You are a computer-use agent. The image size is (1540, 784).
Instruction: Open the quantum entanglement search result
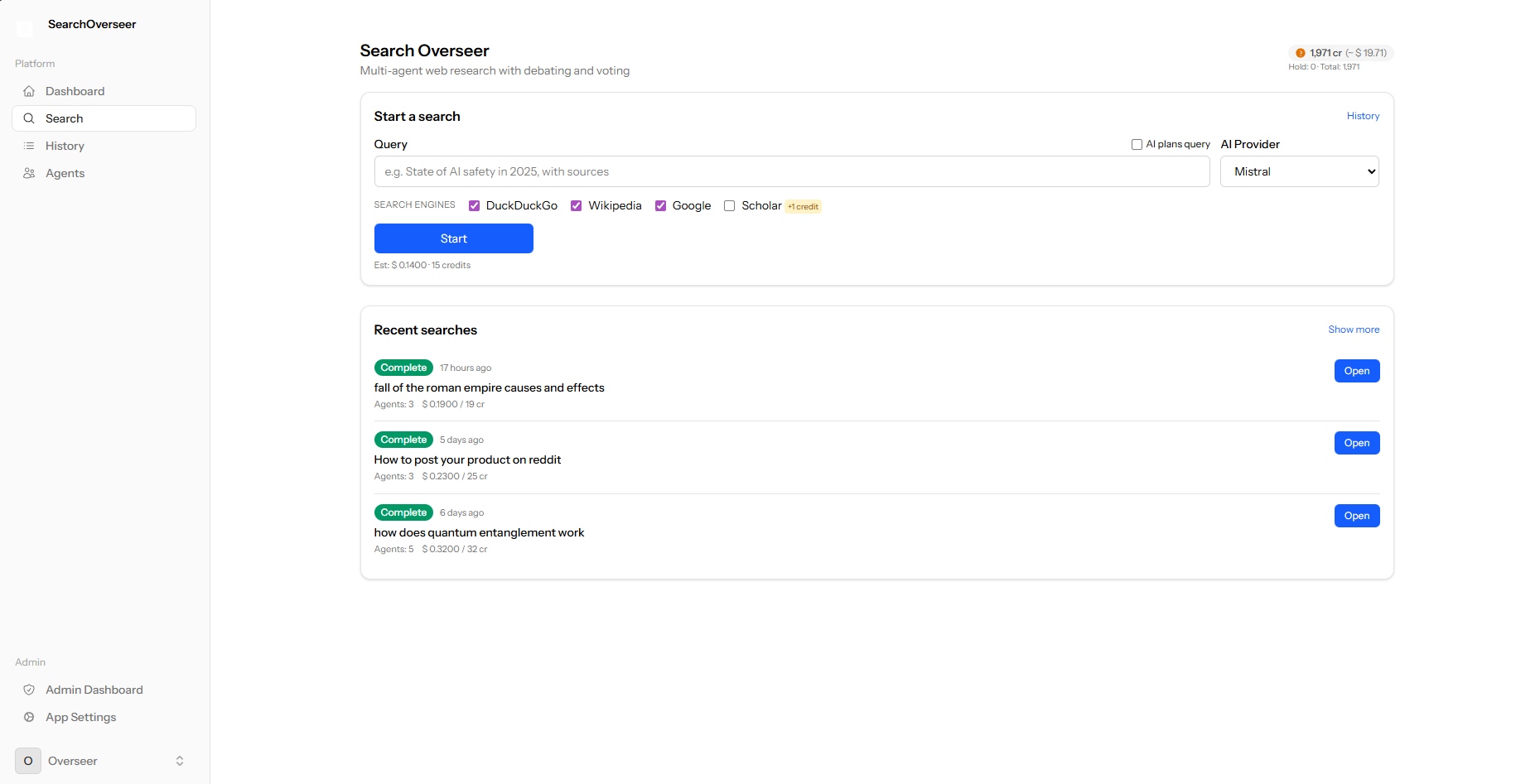[1356, 515]
